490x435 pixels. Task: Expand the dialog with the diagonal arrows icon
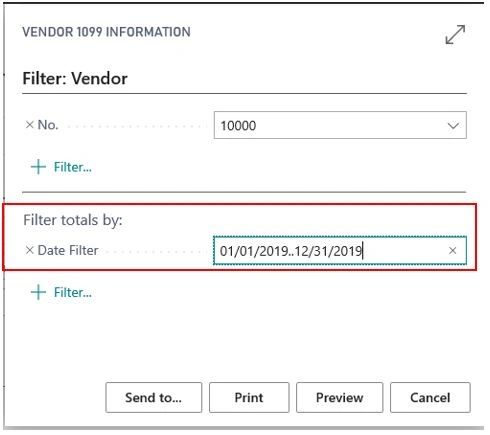coord(455,34)
